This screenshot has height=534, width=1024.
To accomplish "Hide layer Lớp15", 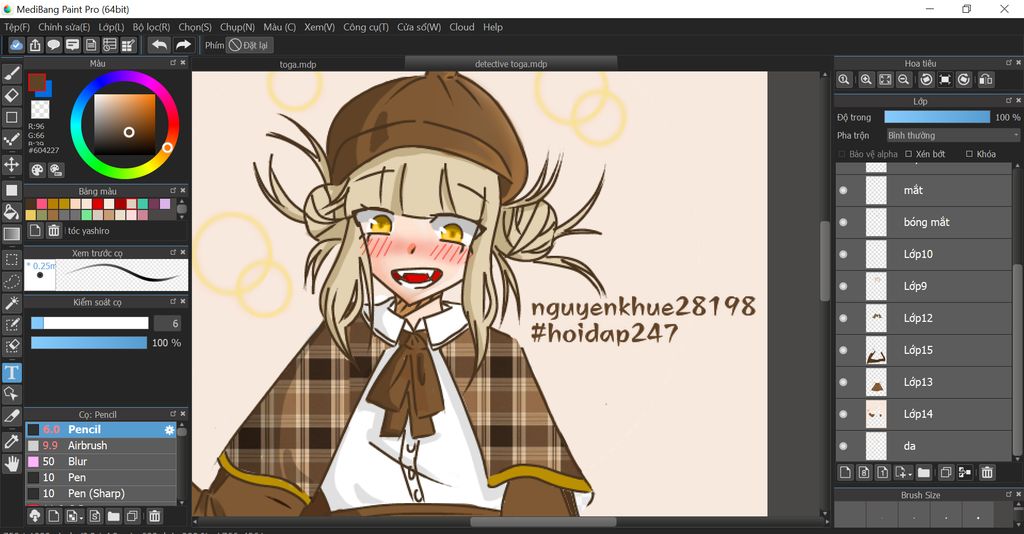I will [843, 350].
